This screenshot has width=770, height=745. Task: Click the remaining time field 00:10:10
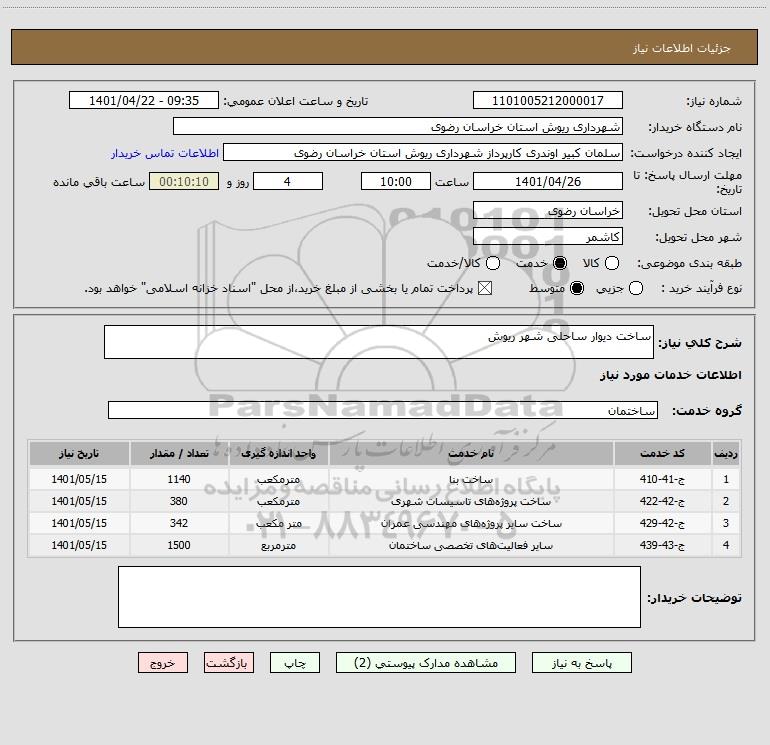[184, 181]
